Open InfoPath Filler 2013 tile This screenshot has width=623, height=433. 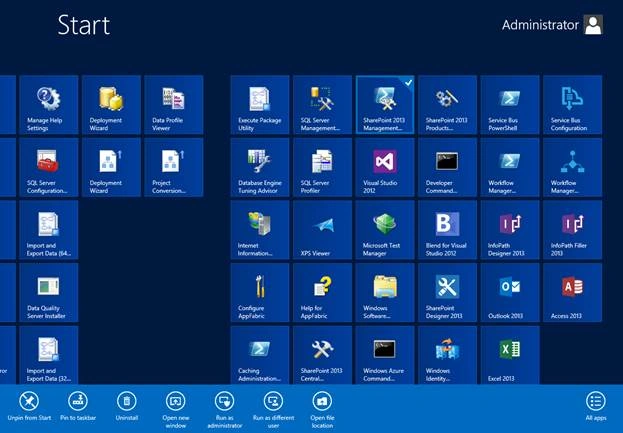(x=573, y=230)
